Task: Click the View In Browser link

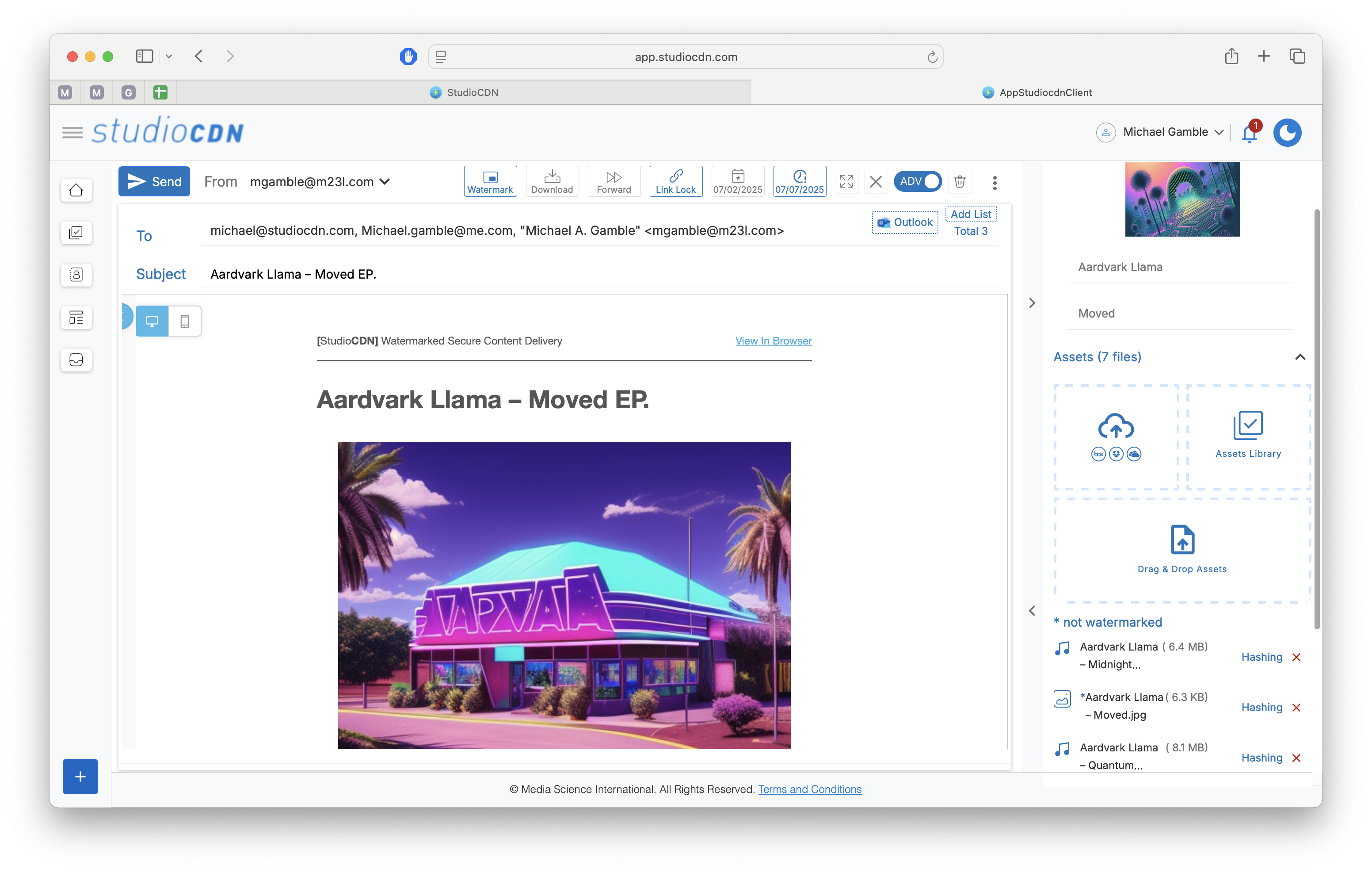Action: pos(773,341)
